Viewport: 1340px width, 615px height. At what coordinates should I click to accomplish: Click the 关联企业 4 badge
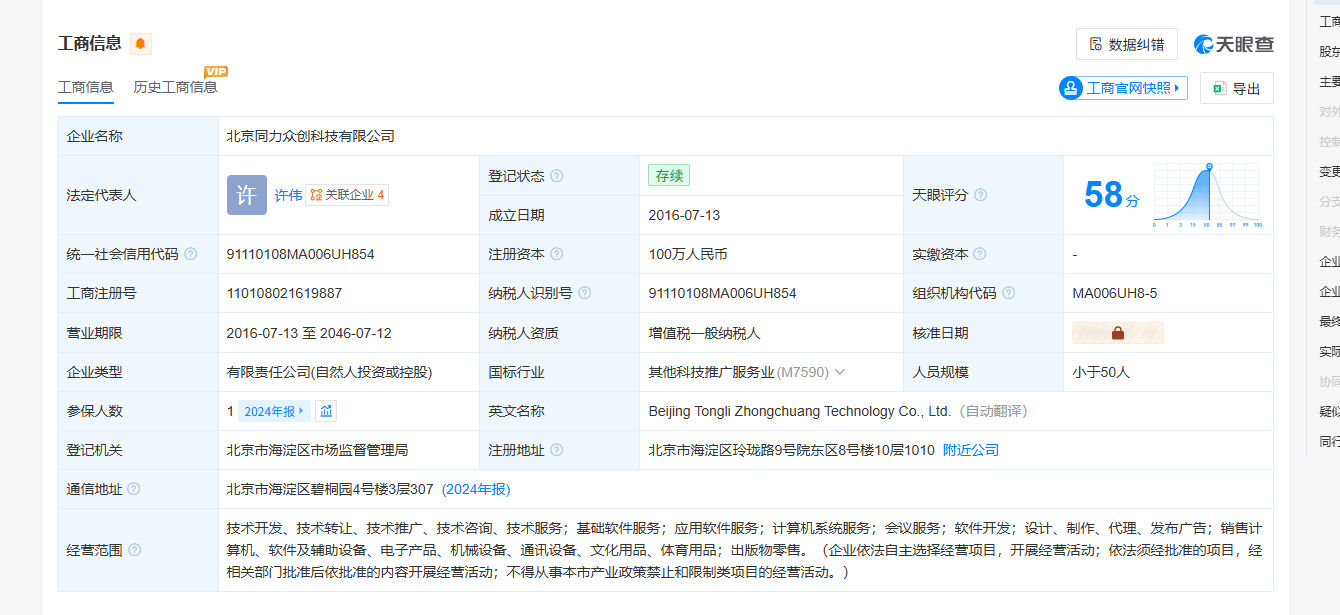[347, 195]
